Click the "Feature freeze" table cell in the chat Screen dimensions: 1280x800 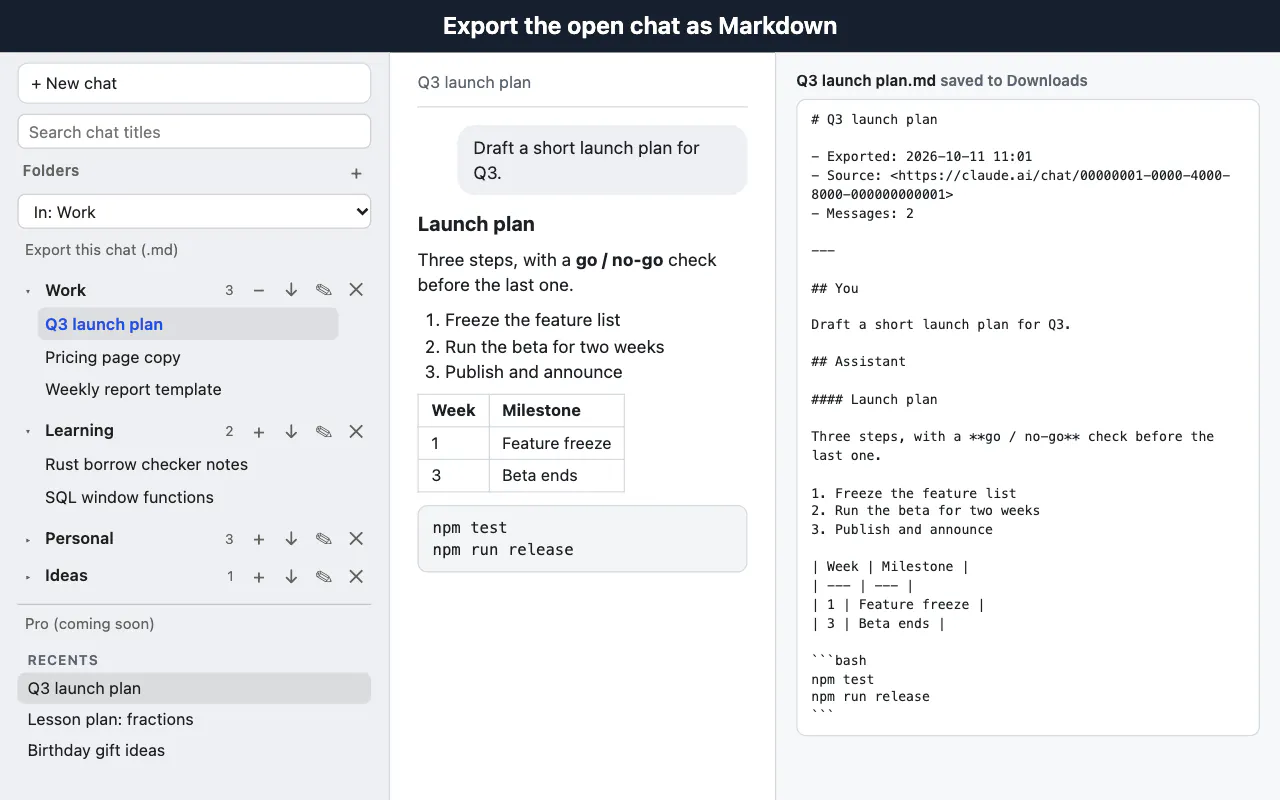click(556, 443)
